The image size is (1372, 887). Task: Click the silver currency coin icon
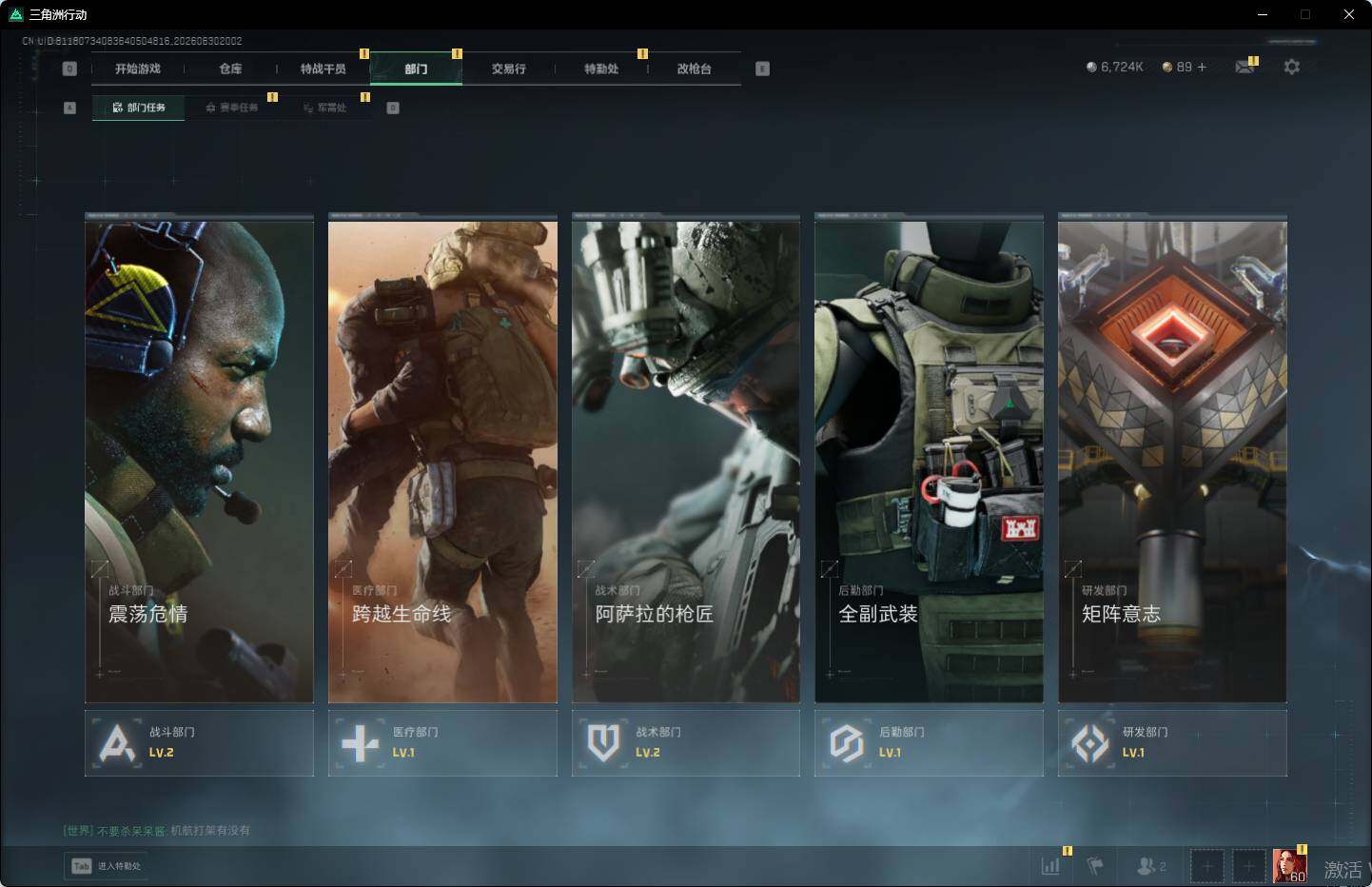pyautogui.click(x=1091, y=67)
